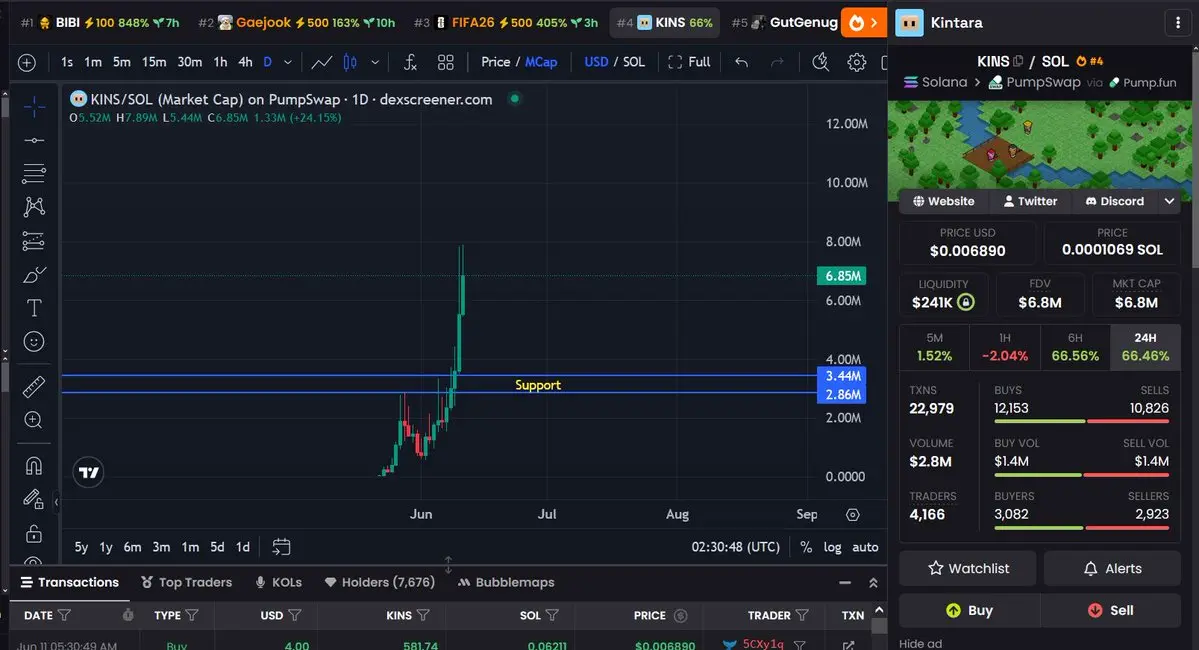The width and height of the screenshot is (1199, 650).
Task: Add KINS to Watchlist
Action: point(968,568)
